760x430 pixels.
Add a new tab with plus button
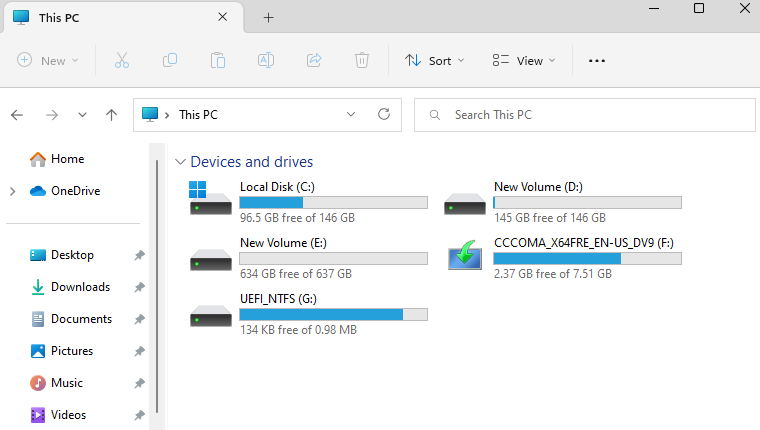coord(269,18)
